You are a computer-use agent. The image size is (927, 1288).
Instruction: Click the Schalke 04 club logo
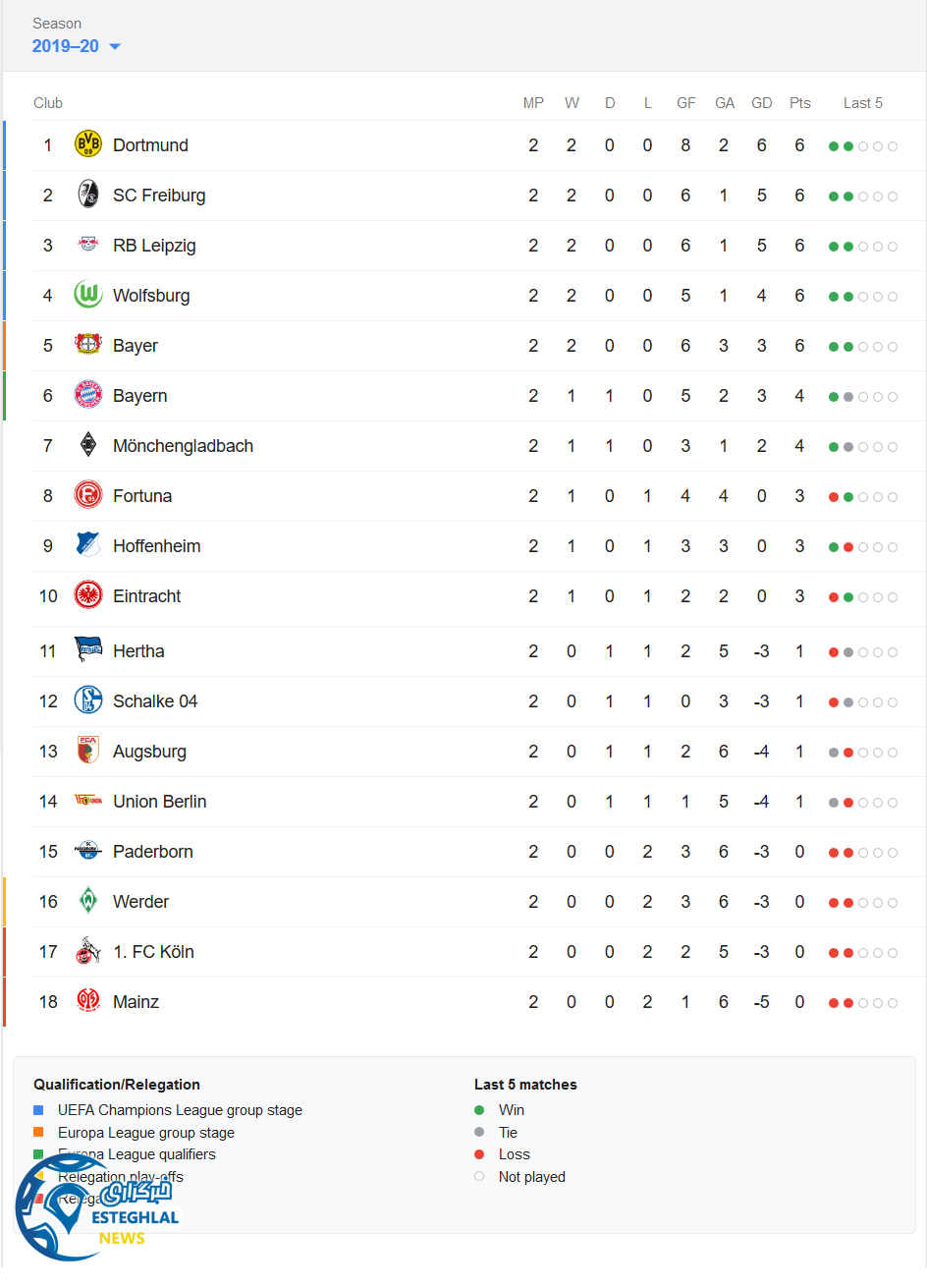click(88, 700)
